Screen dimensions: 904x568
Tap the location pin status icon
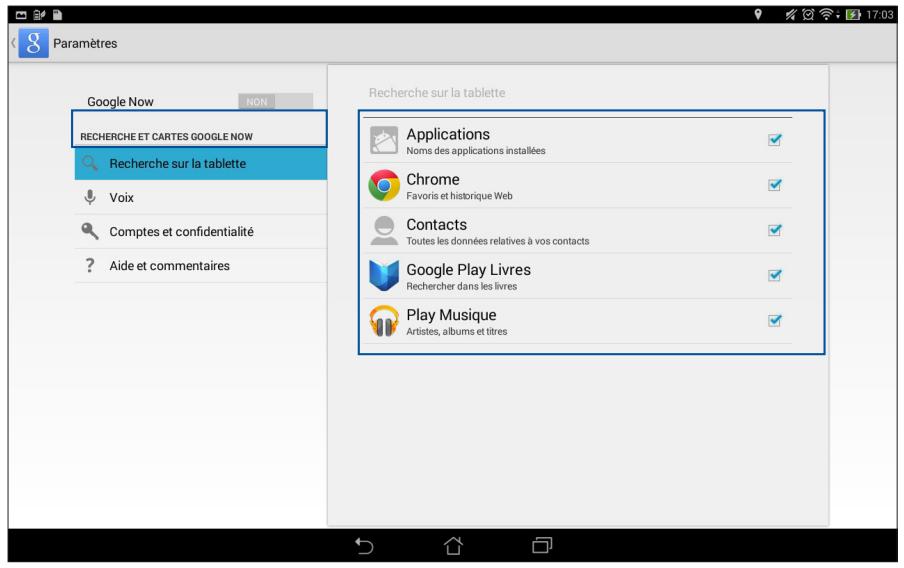[x=758, y=14]
